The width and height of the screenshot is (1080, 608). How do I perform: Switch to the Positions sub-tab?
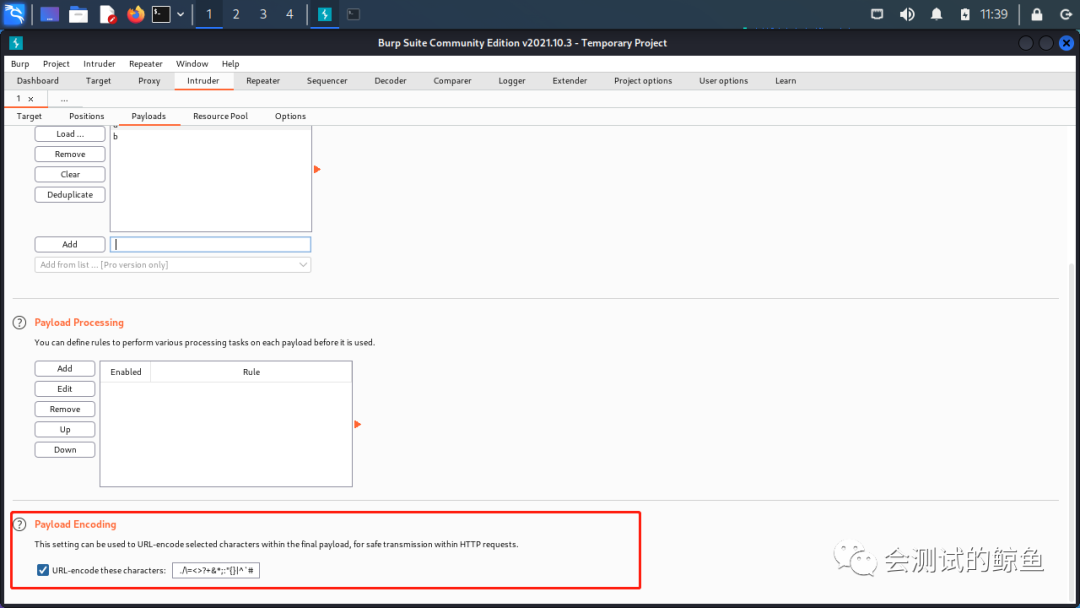(86, 116)
